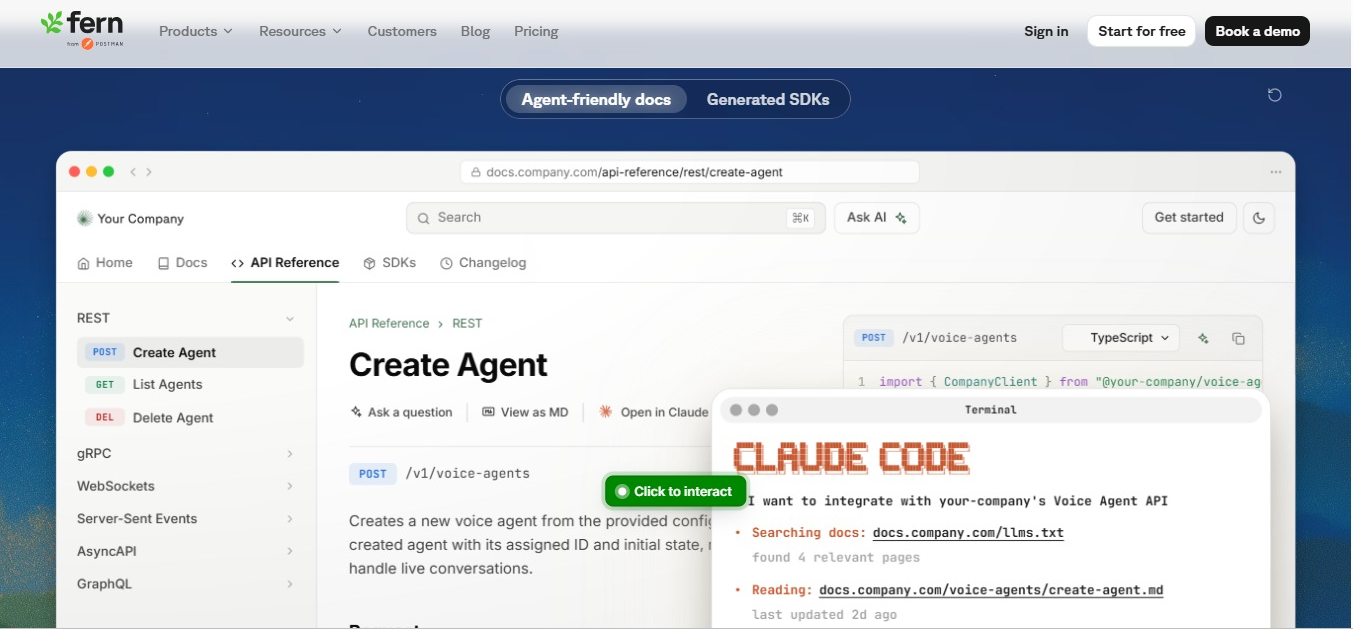1353x629 pixels.
Task: Open the Customers page
Action: pyautogui.click(x=402, y=31)
